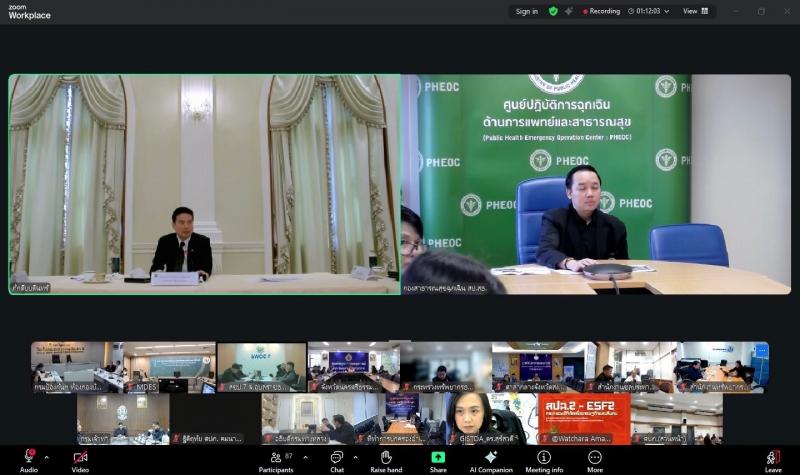The width and height of the screenshot is (800, 475).
Task: Open the Chat panel
Action: pos(337,461)
